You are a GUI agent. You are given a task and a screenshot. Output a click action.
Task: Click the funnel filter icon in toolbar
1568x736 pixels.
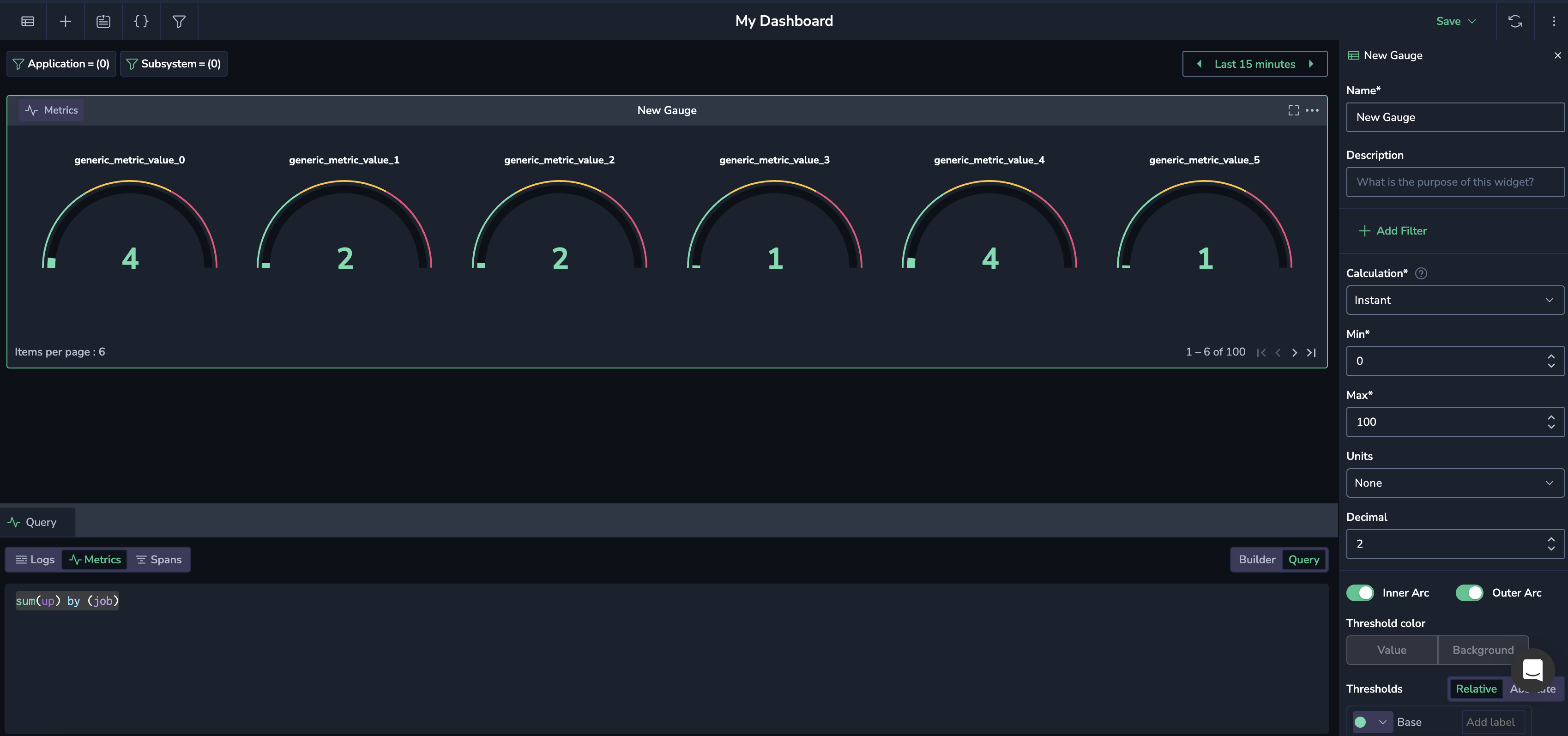pos(179,21)
